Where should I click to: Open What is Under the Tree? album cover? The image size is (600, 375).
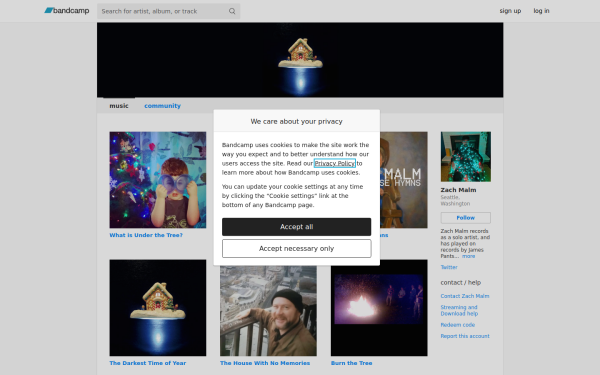tap(158, 180)
